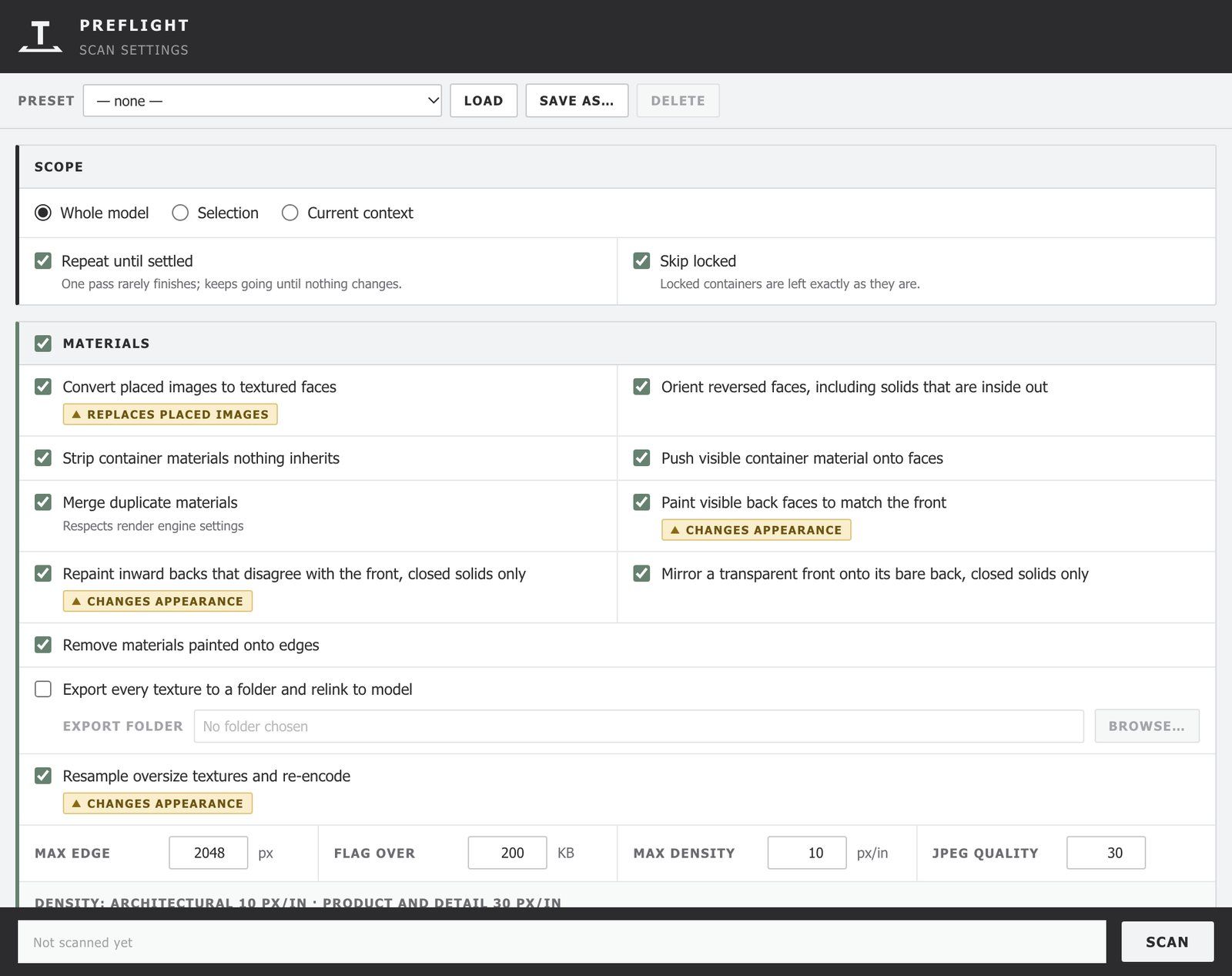Click the Load preset button

tap(484, 101)
